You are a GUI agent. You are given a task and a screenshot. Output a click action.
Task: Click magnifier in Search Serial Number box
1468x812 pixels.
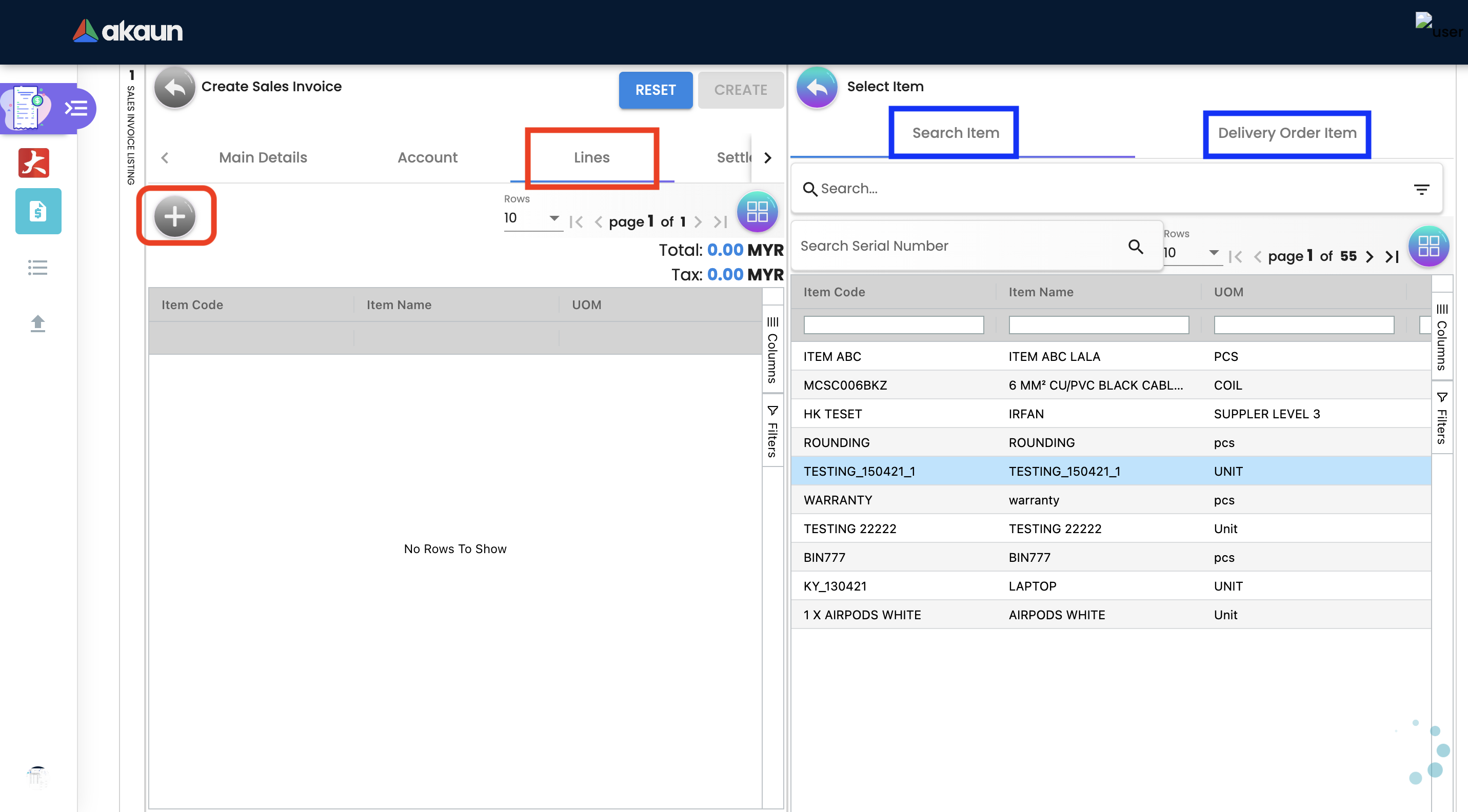tap(1135, 246)
